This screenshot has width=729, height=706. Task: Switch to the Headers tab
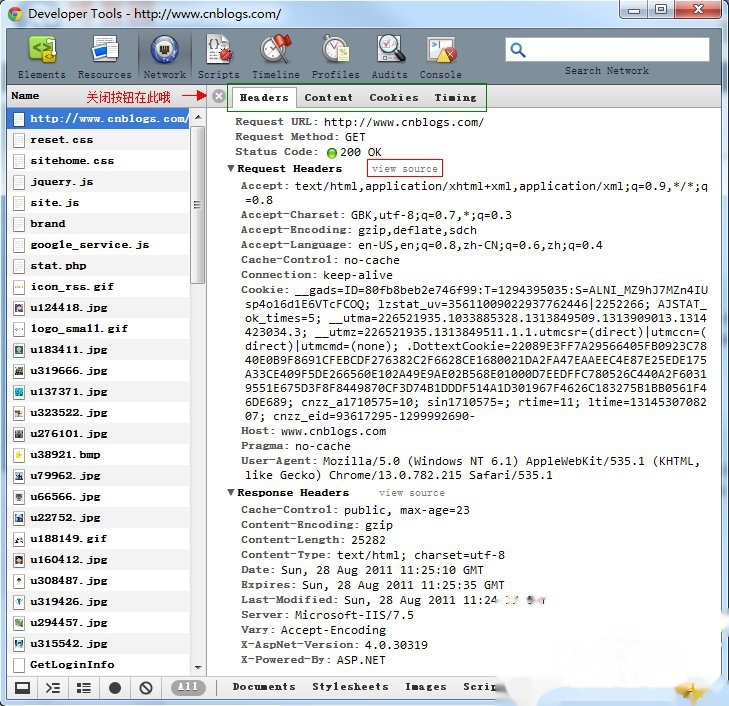264,98
